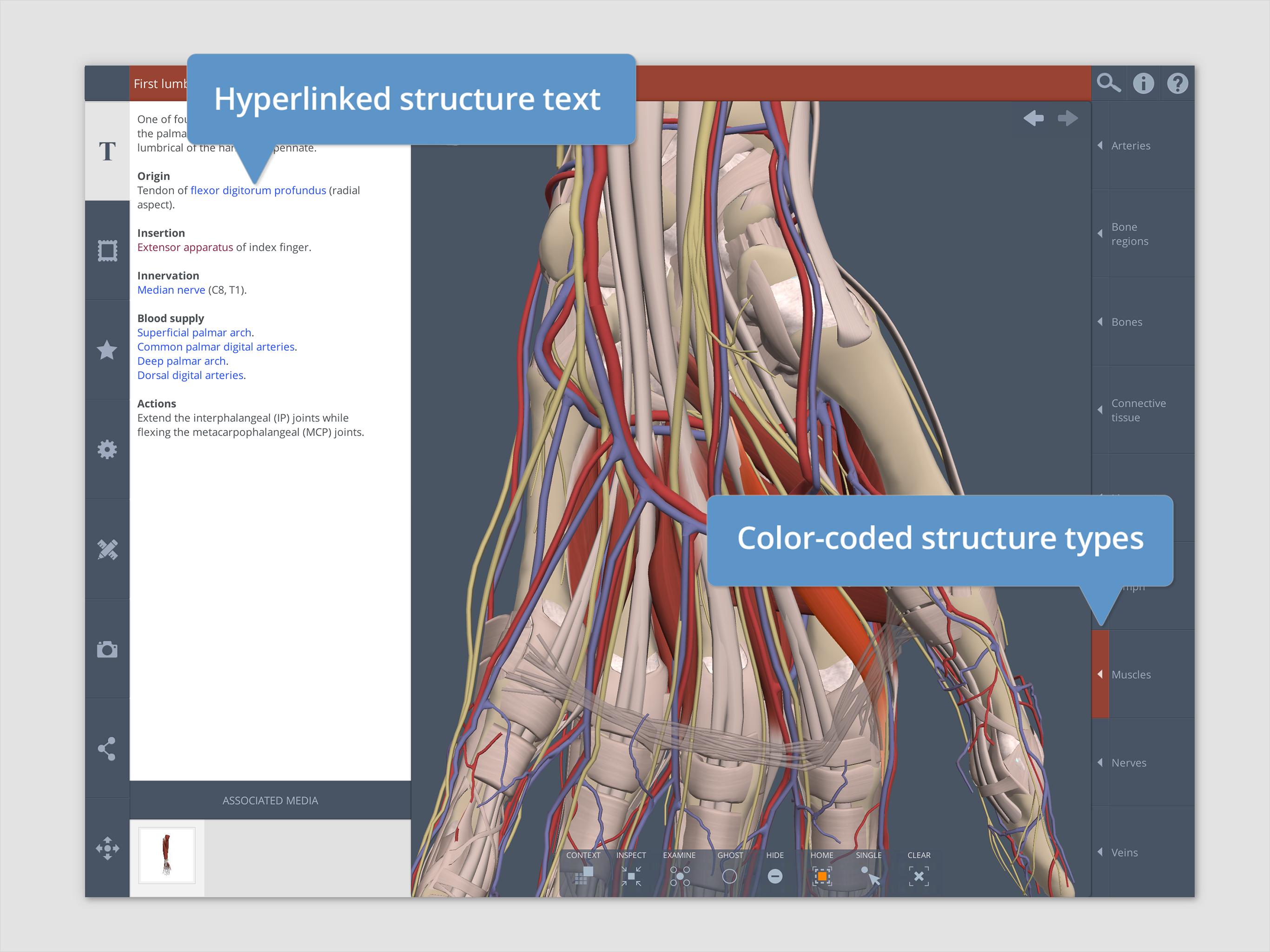Image resolution: width=1270 pixels, height=952 pixels.
Task: Activate the Examine tool
Action: pyautogui.click(x=679, y=869)
